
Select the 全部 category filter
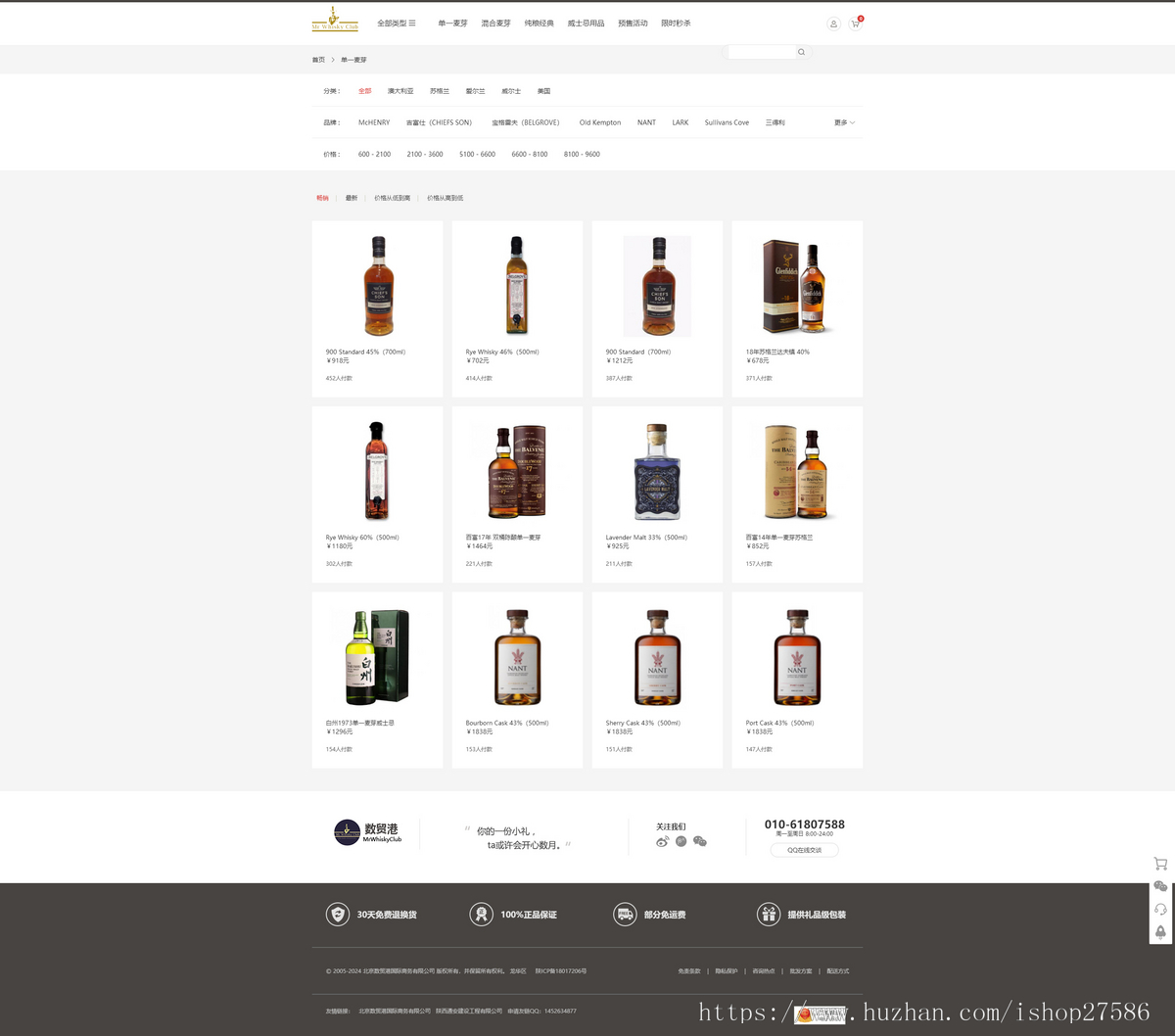tap(365, 91)
